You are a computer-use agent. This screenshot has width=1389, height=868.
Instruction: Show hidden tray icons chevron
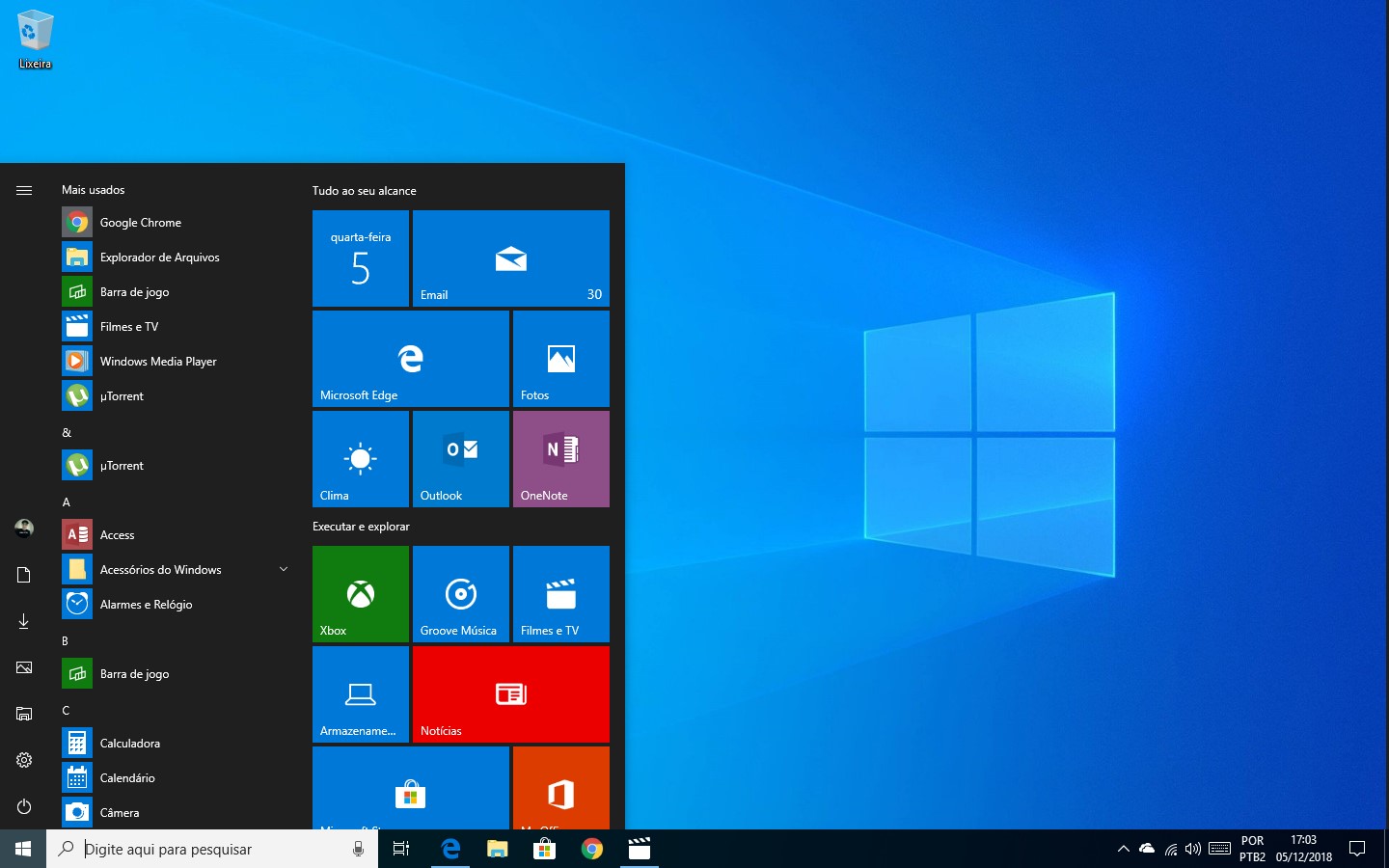click(1123, 849)
